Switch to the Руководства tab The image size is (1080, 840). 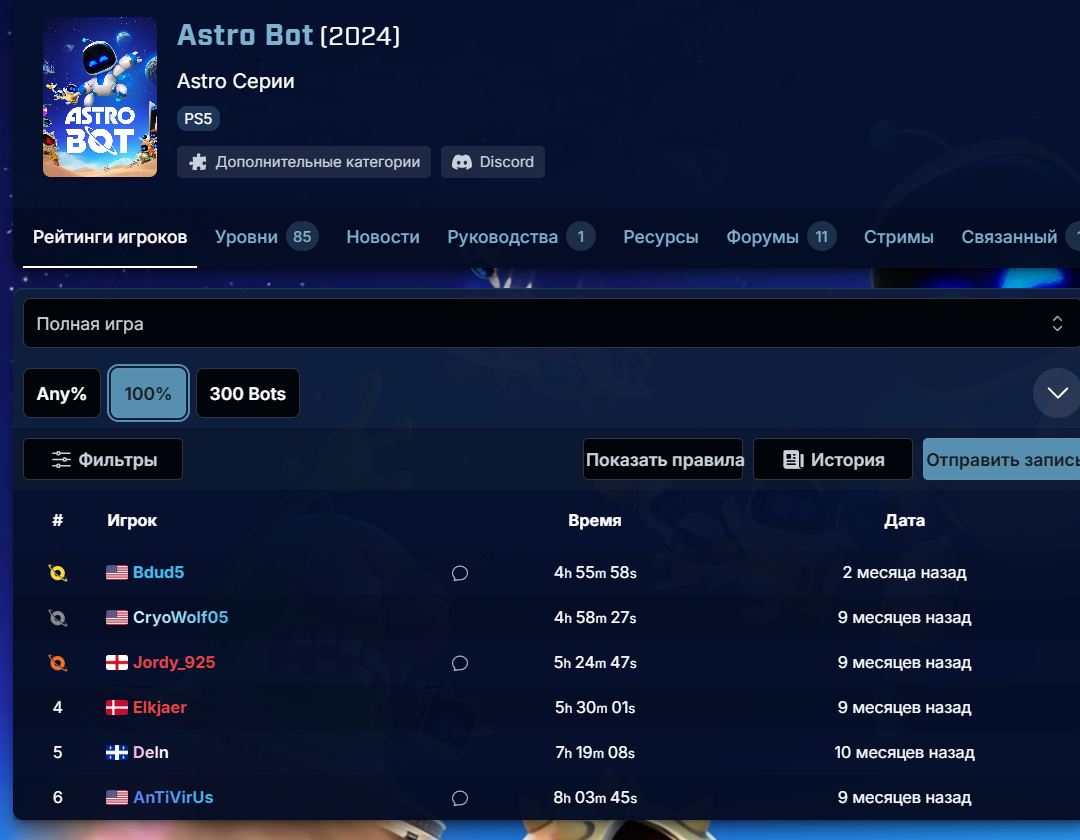tap(521, 237)
